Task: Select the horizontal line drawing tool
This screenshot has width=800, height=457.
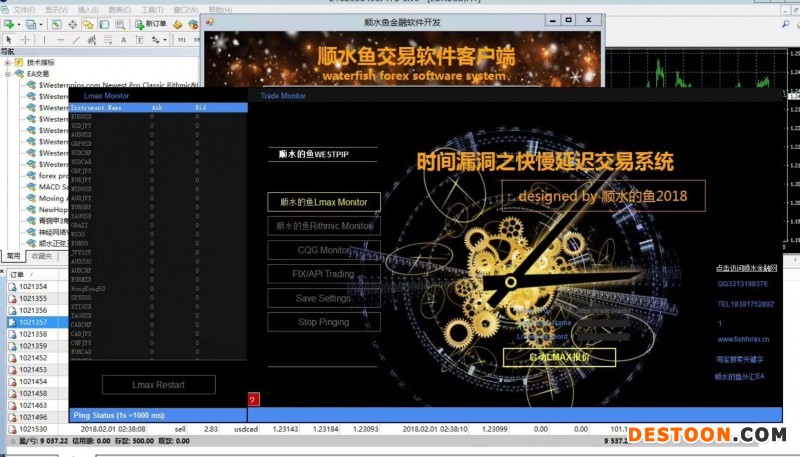Action: [x=60, y=39]
